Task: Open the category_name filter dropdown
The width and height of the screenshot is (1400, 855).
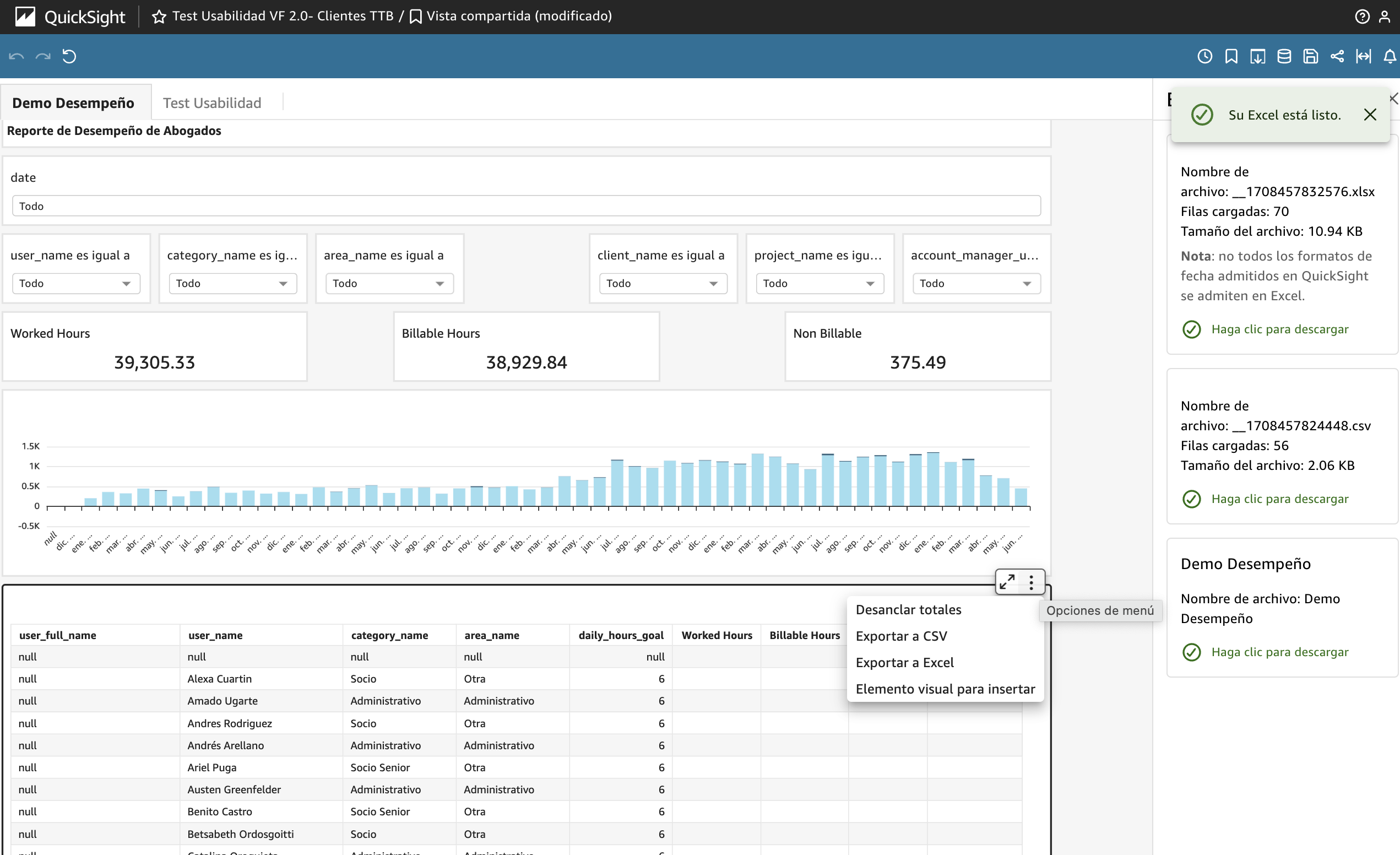Action: (233, 283)
